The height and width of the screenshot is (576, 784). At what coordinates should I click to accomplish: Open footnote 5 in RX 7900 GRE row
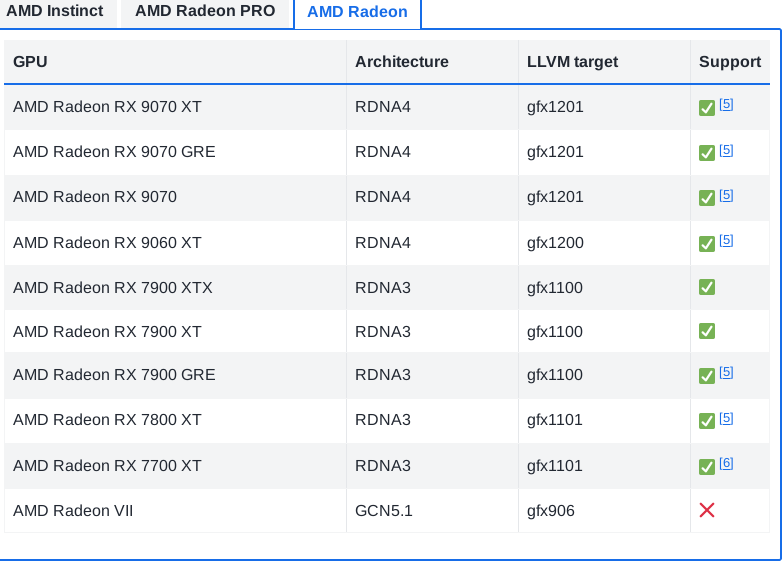click(726, 372)
